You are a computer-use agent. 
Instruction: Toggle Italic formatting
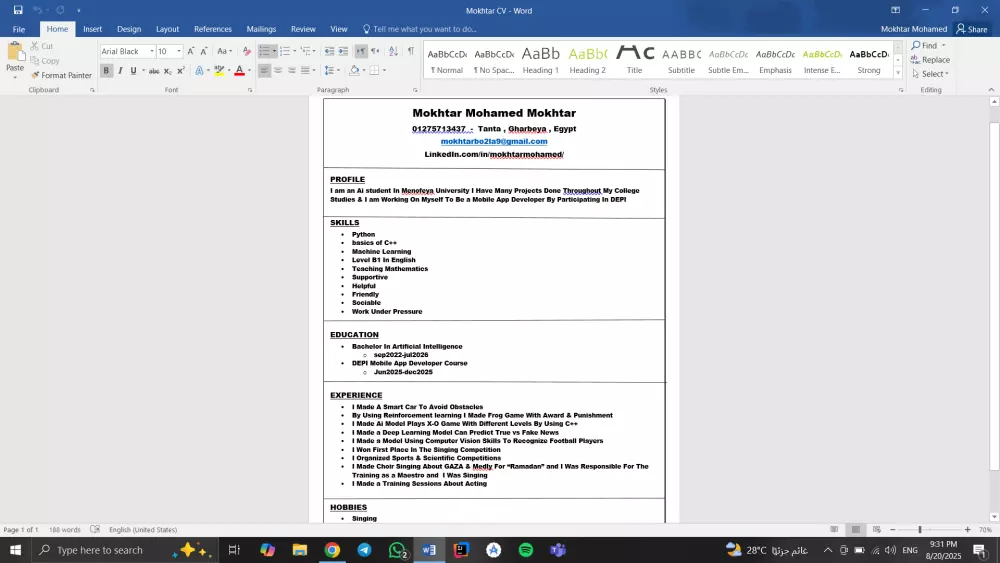tap(120, 71)
